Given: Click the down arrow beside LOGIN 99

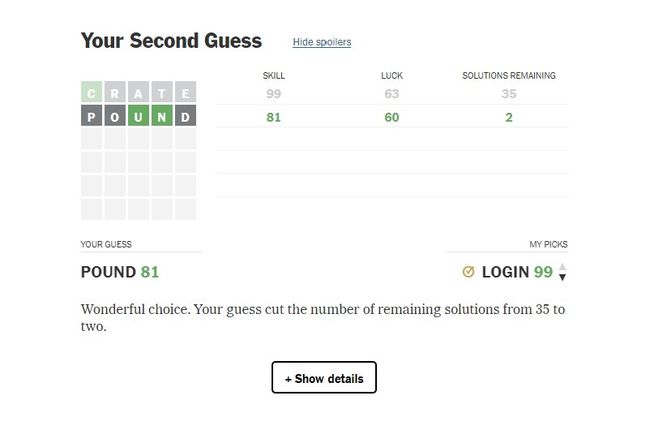Looking at the screenshot, I should [562, 277].
